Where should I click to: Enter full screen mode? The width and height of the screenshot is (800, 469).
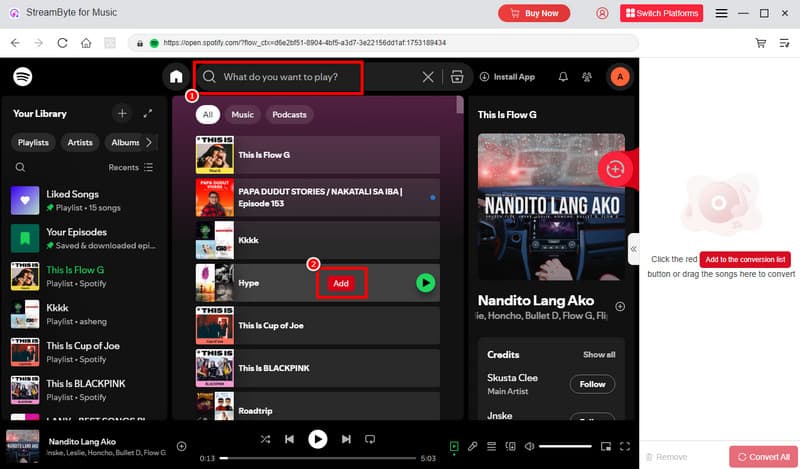tap(624, 447)
